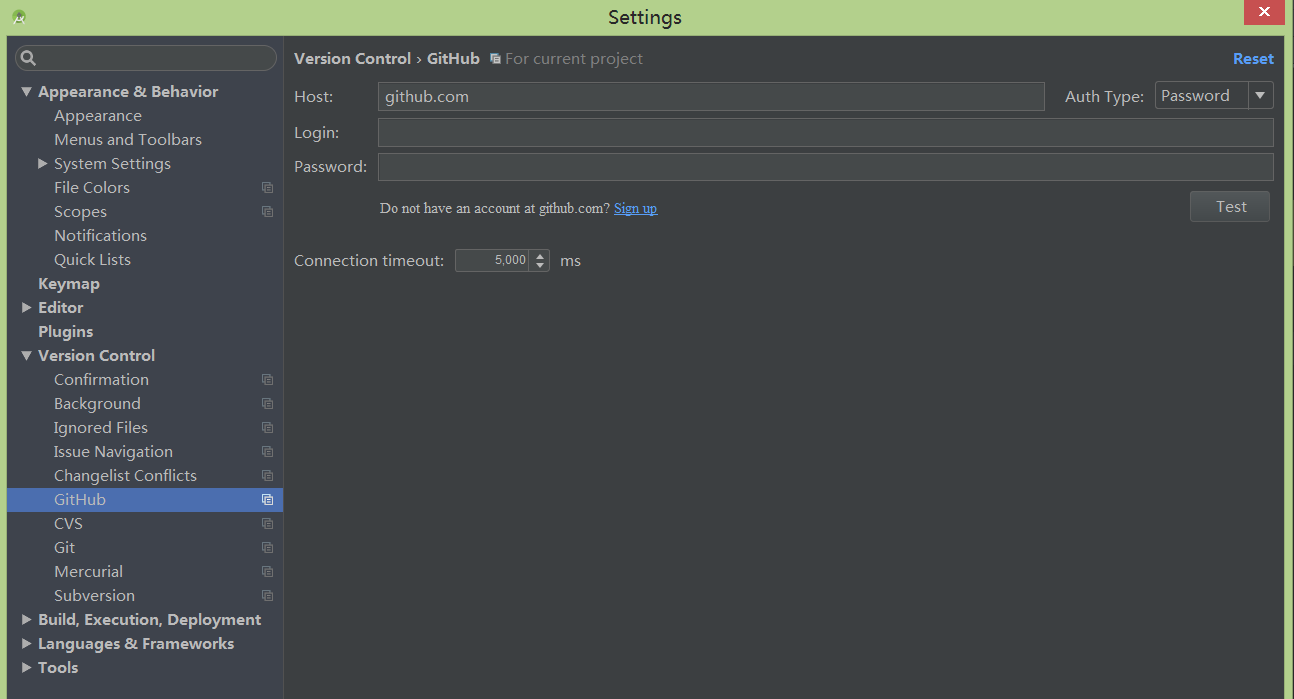1294x699 pixels.
Task: Click the project icon on the GitHub row
Action: [x=267, y=500]
